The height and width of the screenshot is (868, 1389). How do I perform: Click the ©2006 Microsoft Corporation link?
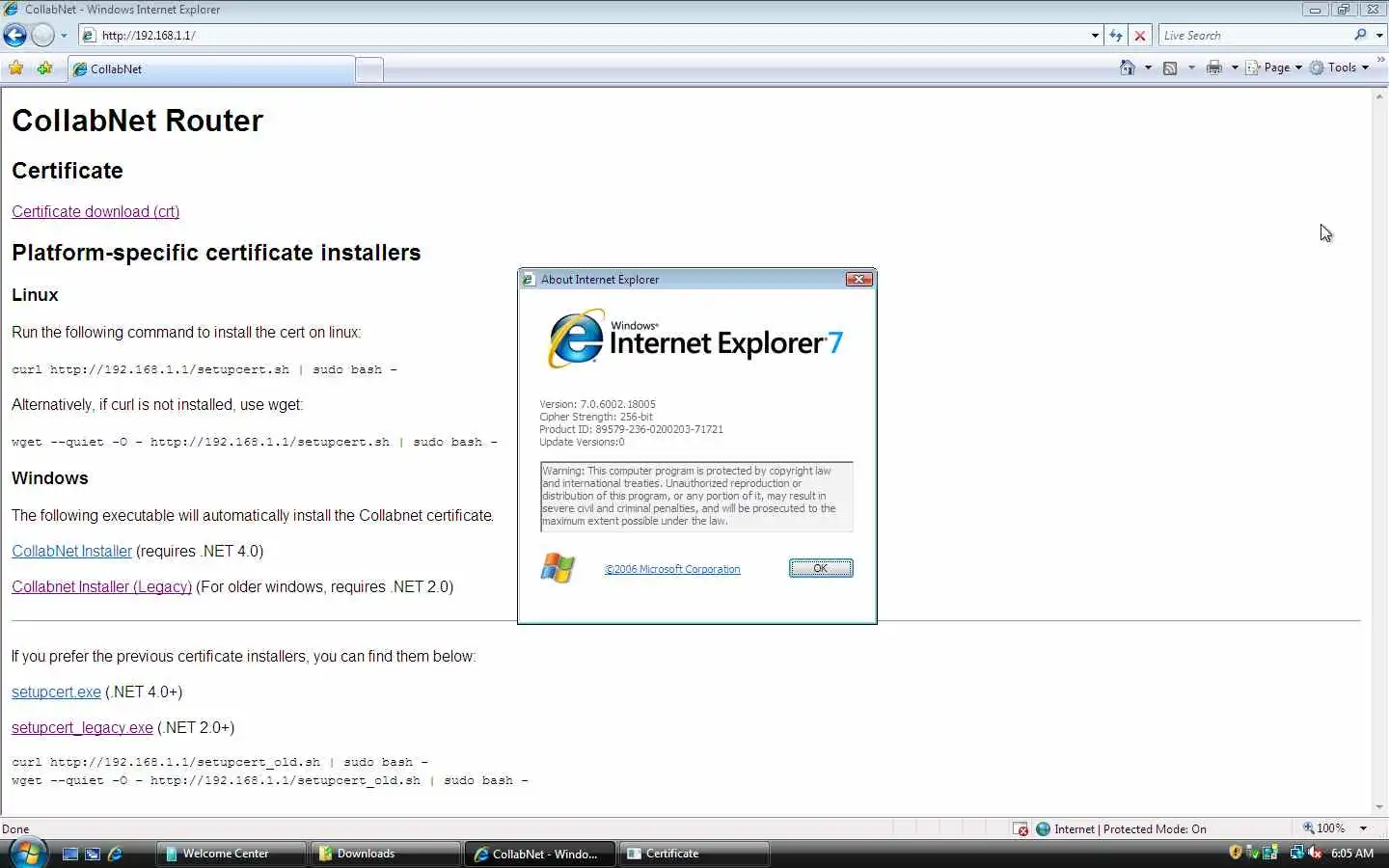[x=672, y=569]
